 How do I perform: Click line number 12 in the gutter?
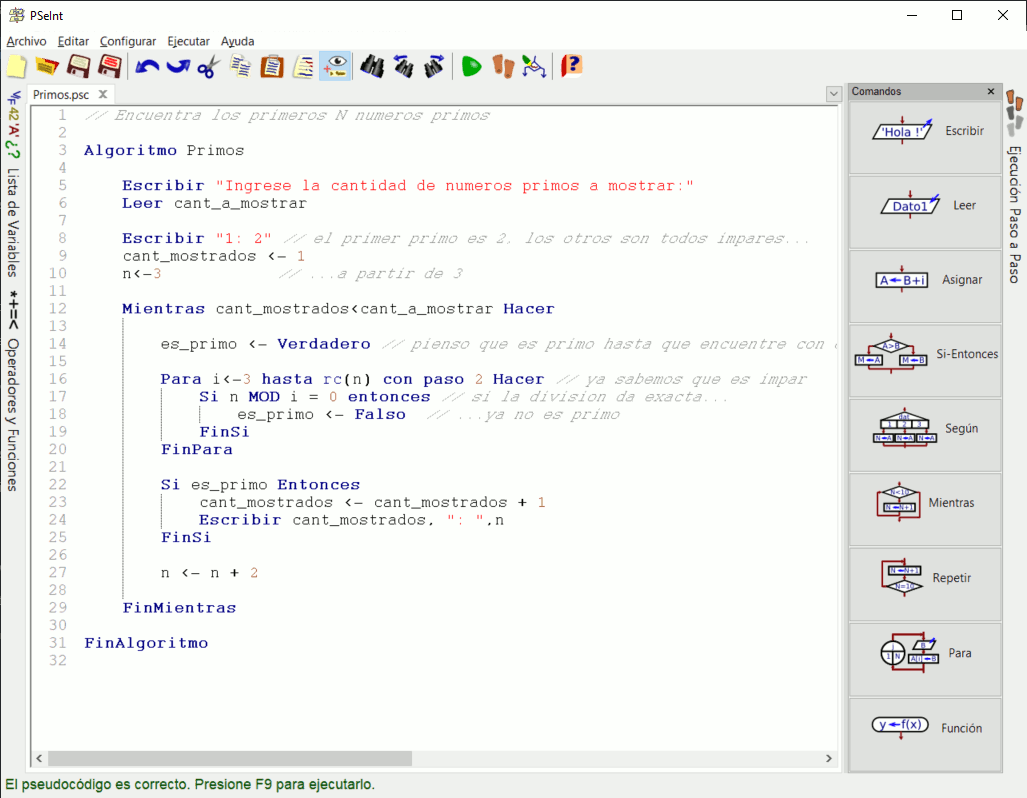point(58,309)
